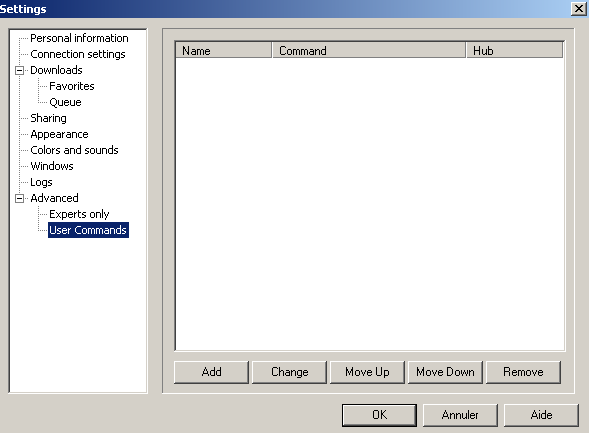Screen dimensions: 589x433
Task: Sort list by Command column header
Action: tap(369, 50)
